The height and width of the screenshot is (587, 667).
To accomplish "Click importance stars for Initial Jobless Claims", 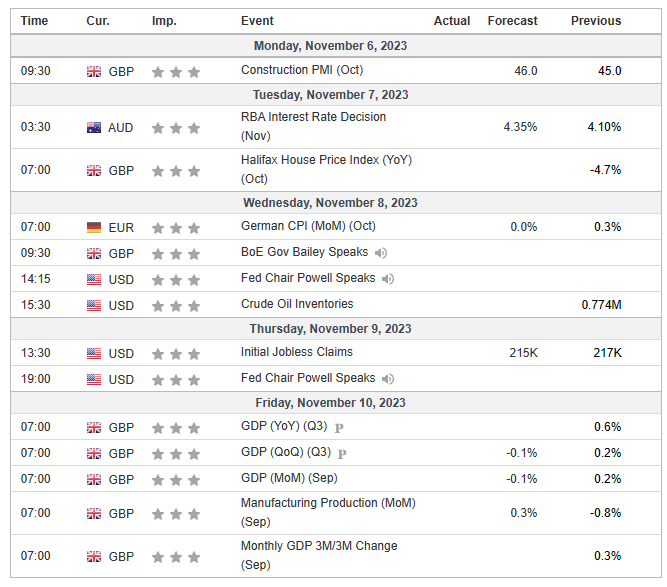I will tap(176, 354).
